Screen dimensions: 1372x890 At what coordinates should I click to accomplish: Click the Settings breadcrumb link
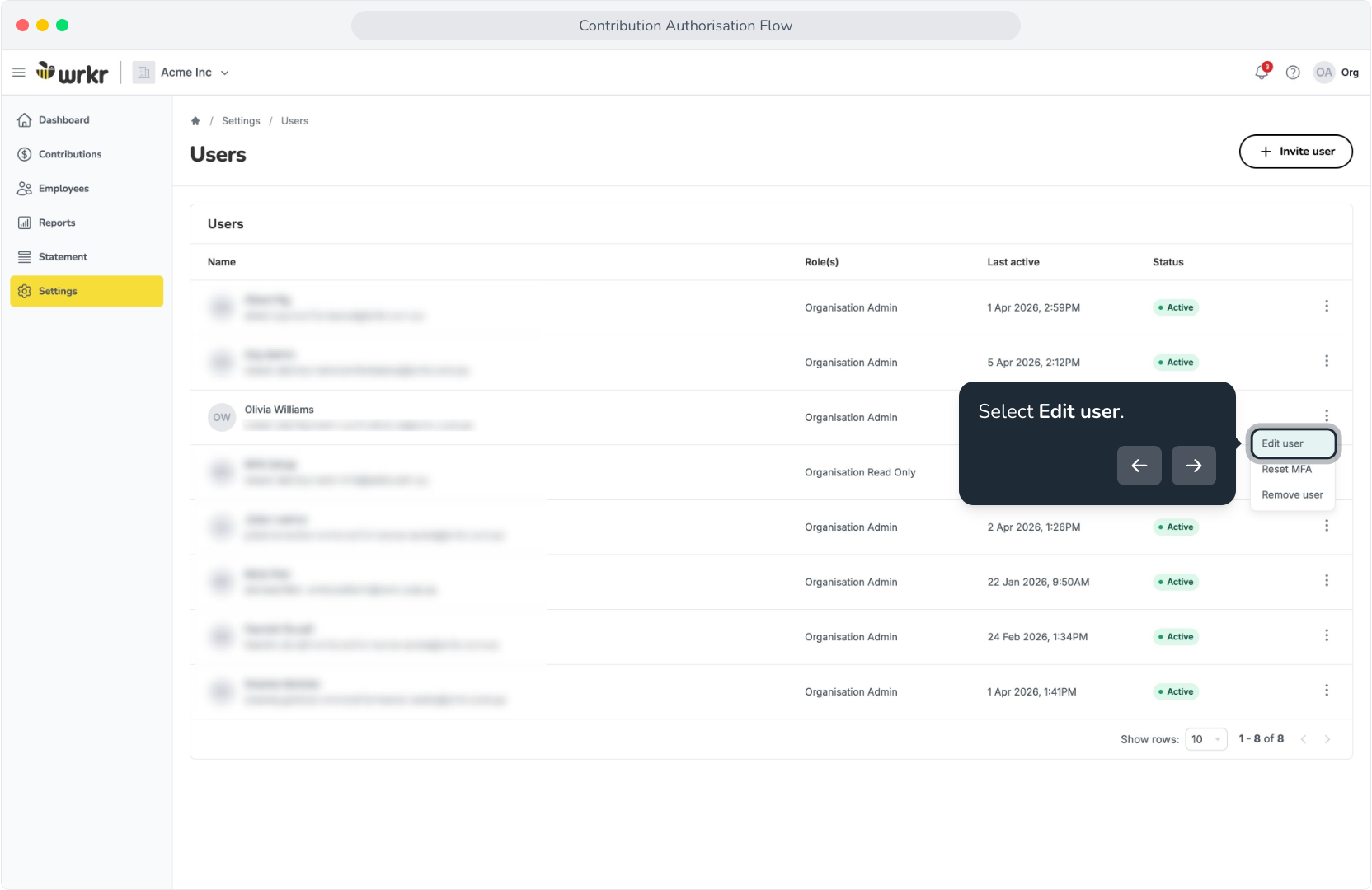pos(241,121)
